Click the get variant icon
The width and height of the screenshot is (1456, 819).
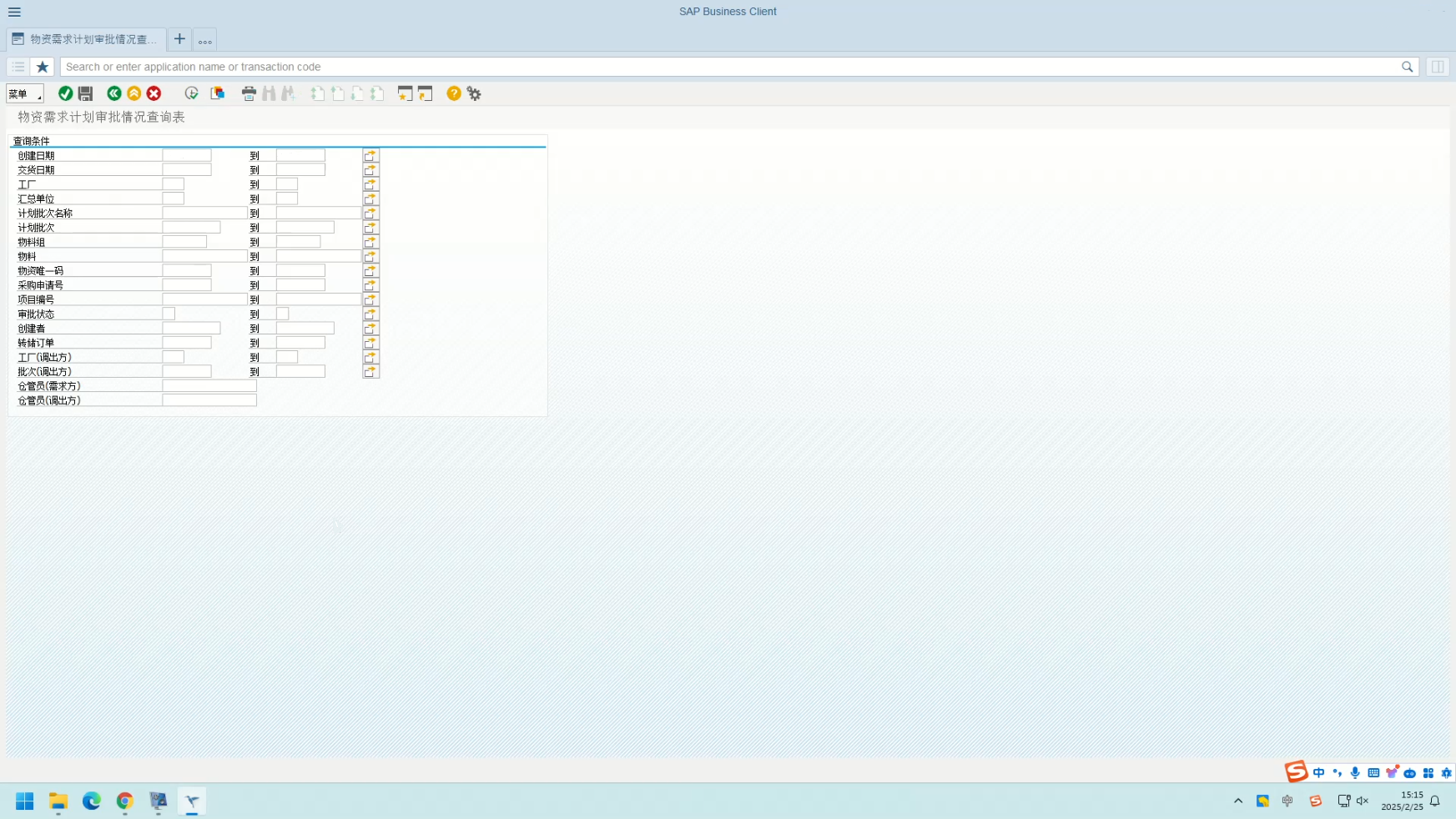click(x=218, y=93)
